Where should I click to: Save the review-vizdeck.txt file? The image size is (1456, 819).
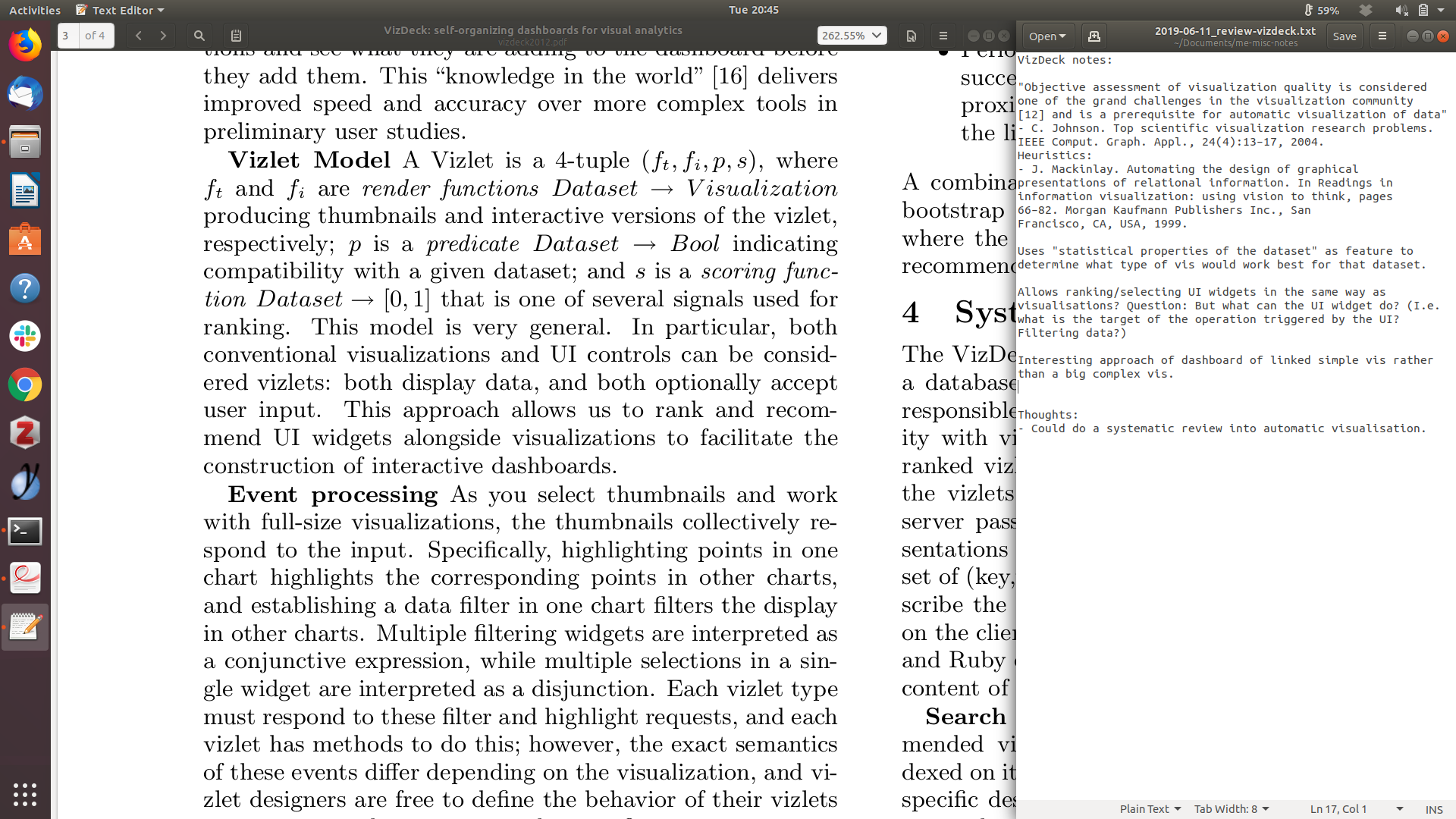click(x=1345, y=36)
